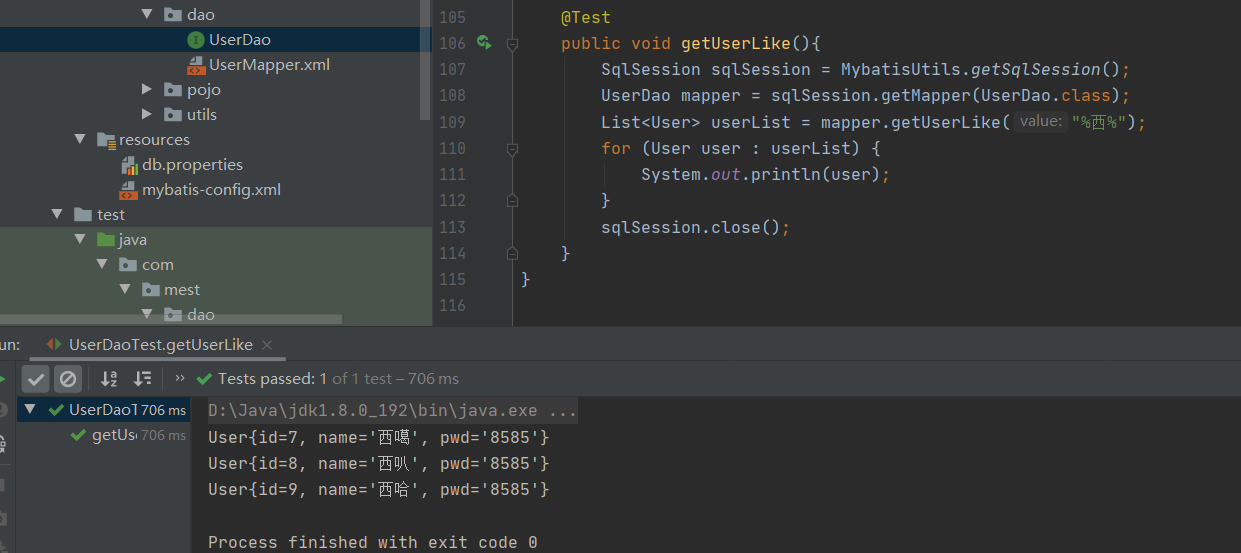Open db.properties file

[192, 164]
